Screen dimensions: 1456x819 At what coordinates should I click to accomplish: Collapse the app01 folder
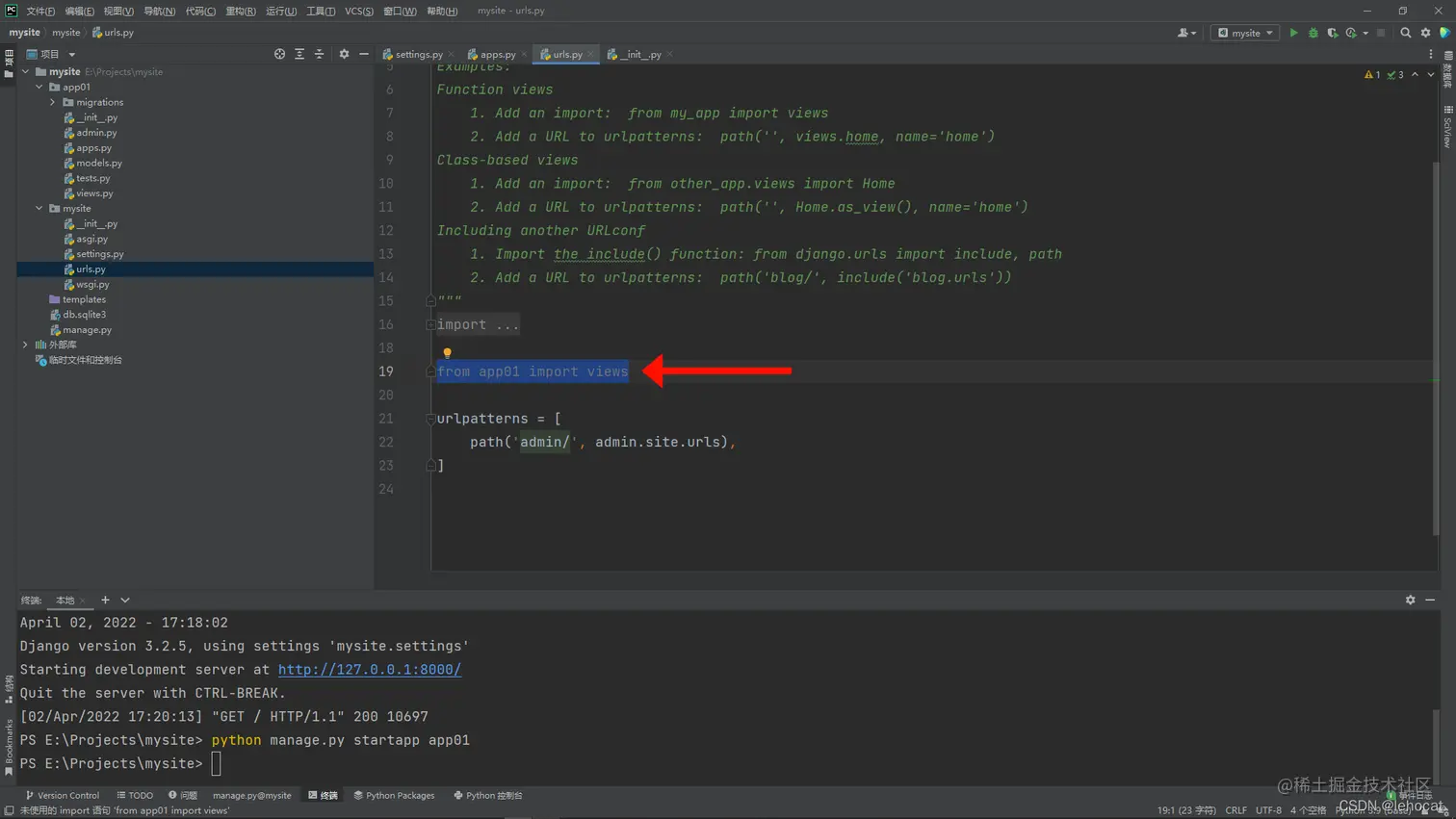pyautogui.click(x=39, y=87)
